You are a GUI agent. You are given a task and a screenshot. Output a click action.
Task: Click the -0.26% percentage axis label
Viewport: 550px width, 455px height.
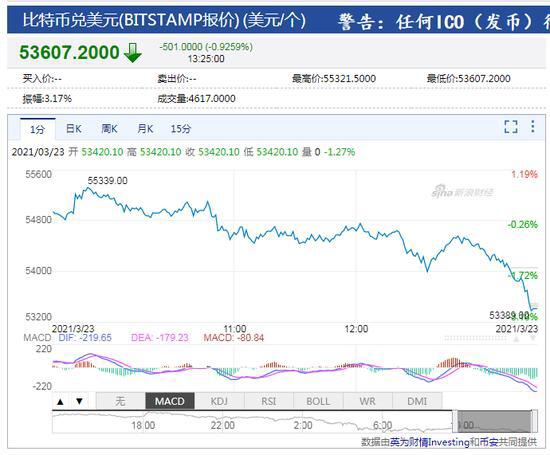pos(523,224)
